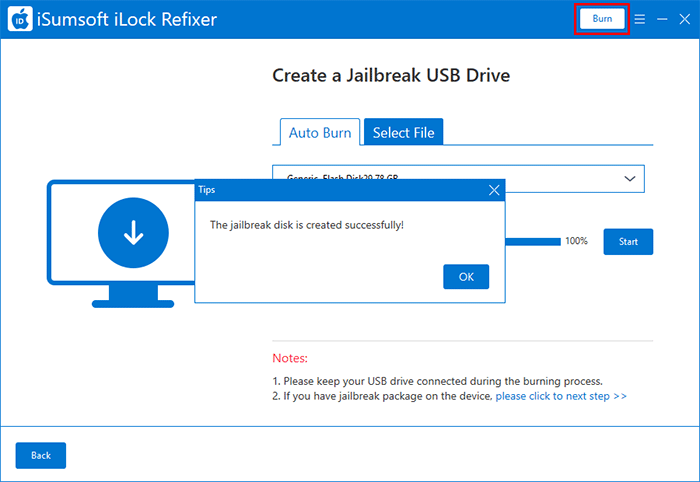Screen dimensions: 700x482
Task: Click the burn progress bar
Action: coord(533,241)
